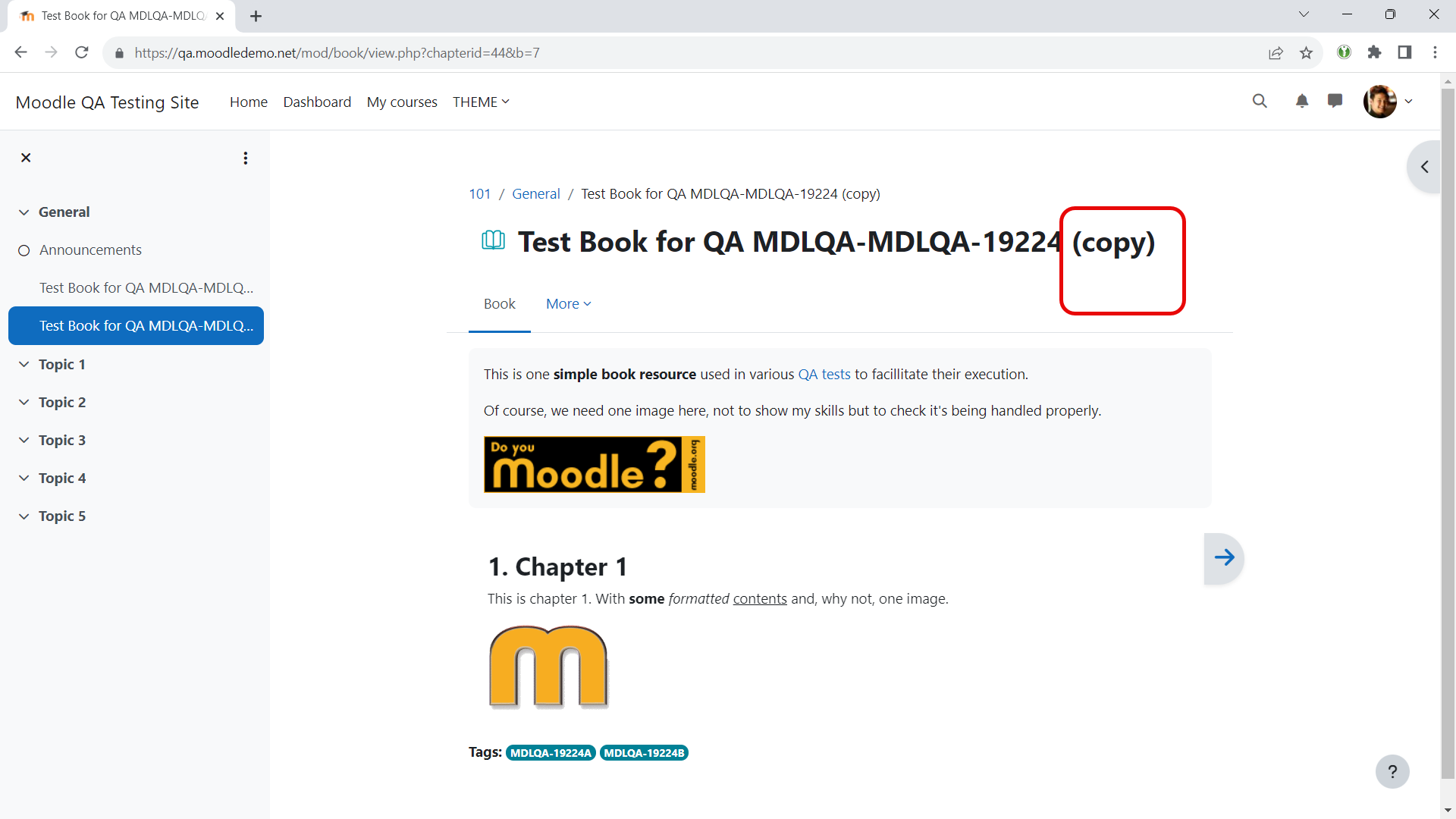
Task: Click the MDLQA-19224A tag
Action: pos(551,753)
